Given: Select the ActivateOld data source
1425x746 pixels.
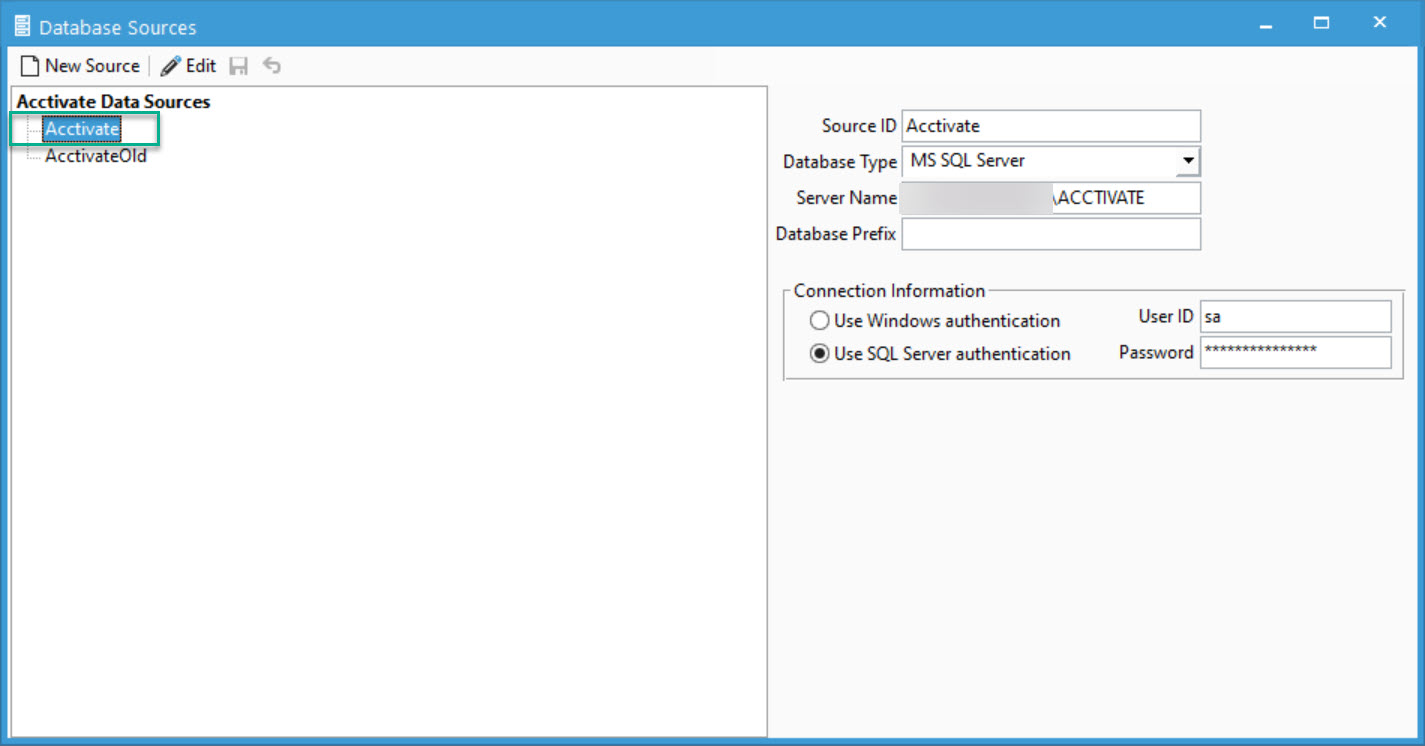Looking at the screenshot, I should [96, 155].
